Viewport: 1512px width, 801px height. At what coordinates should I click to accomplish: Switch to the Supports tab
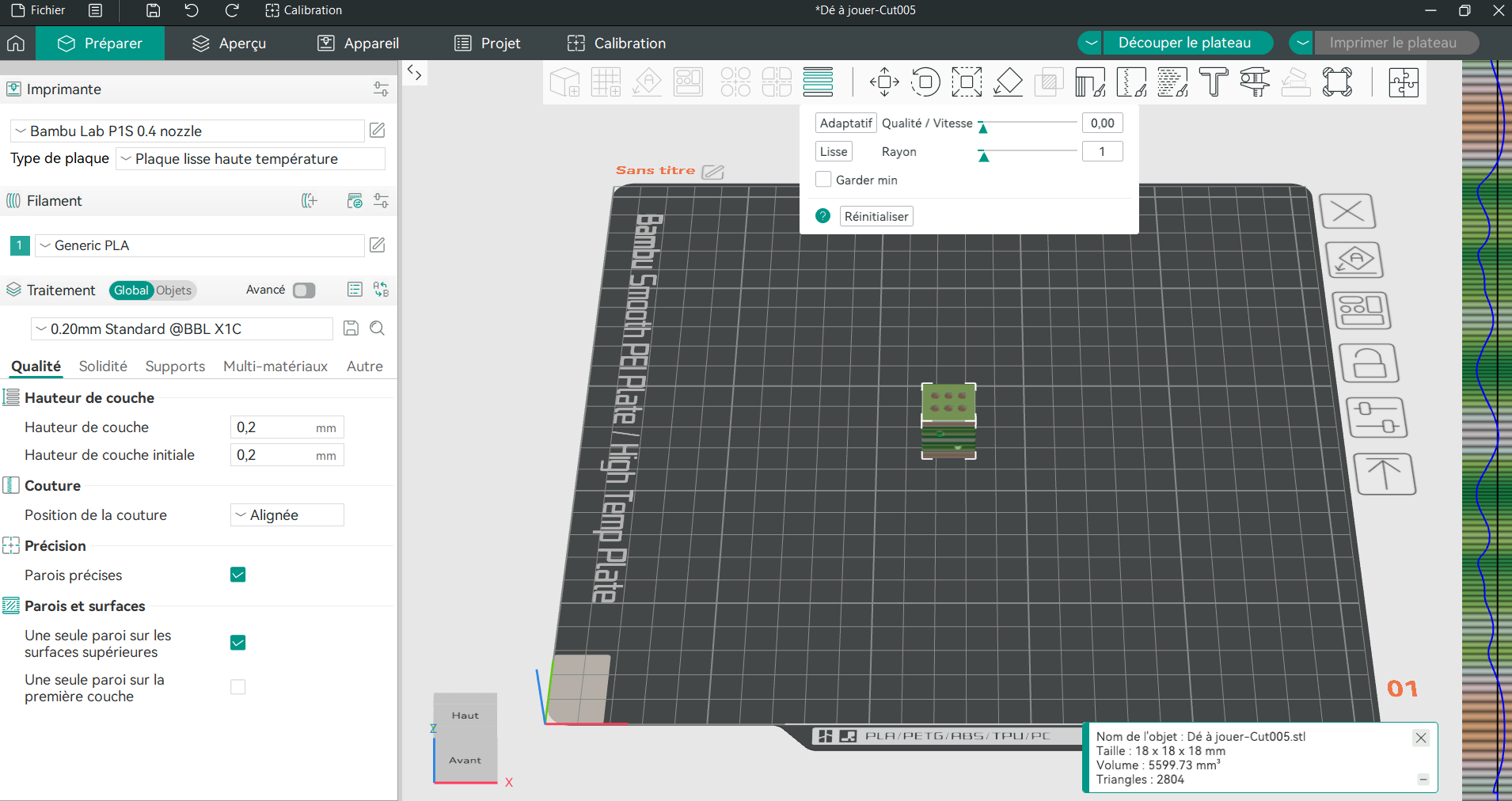175,366
